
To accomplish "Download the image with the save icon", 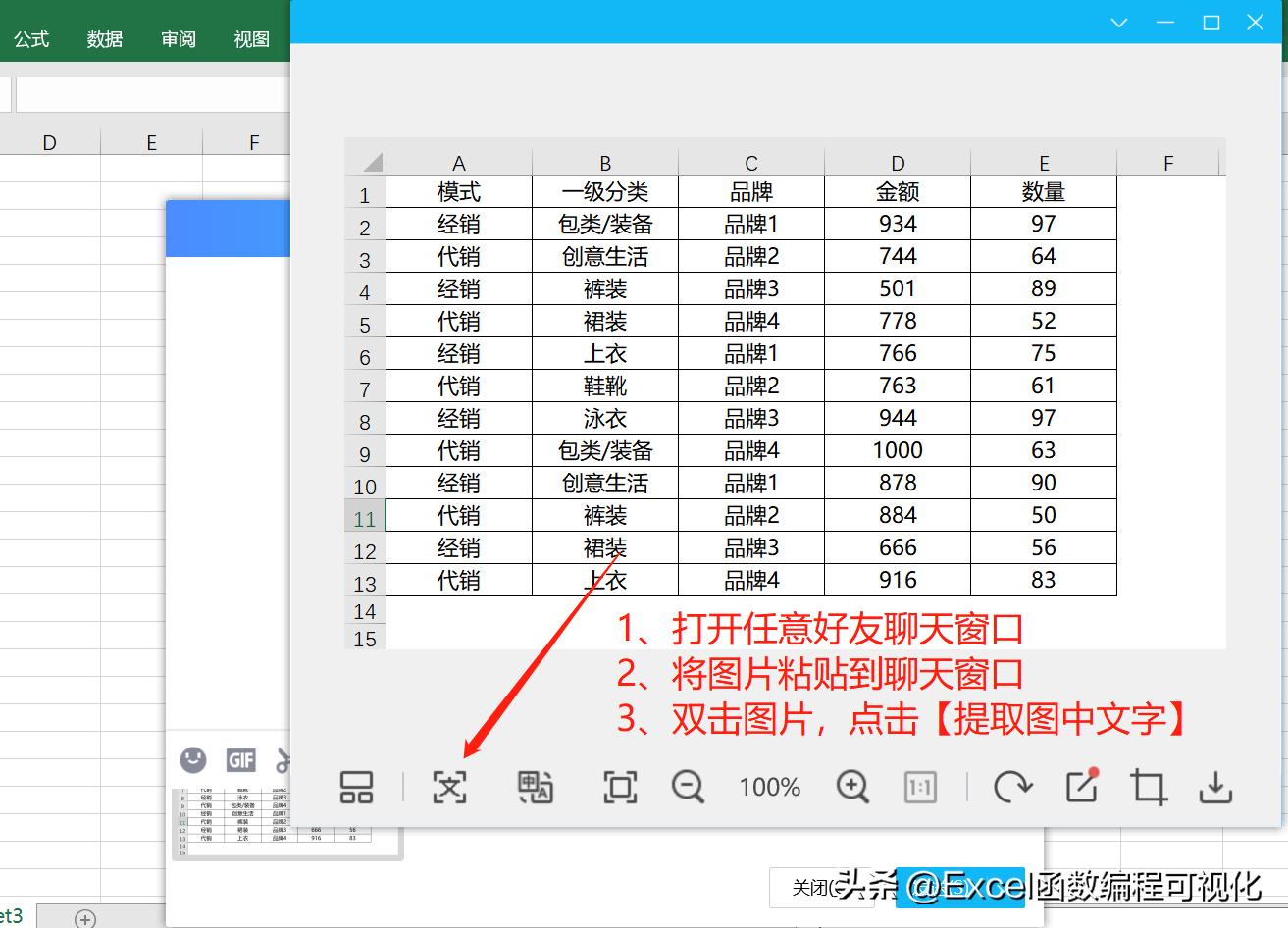I will pyautogui.click(x=1215, y=787).
